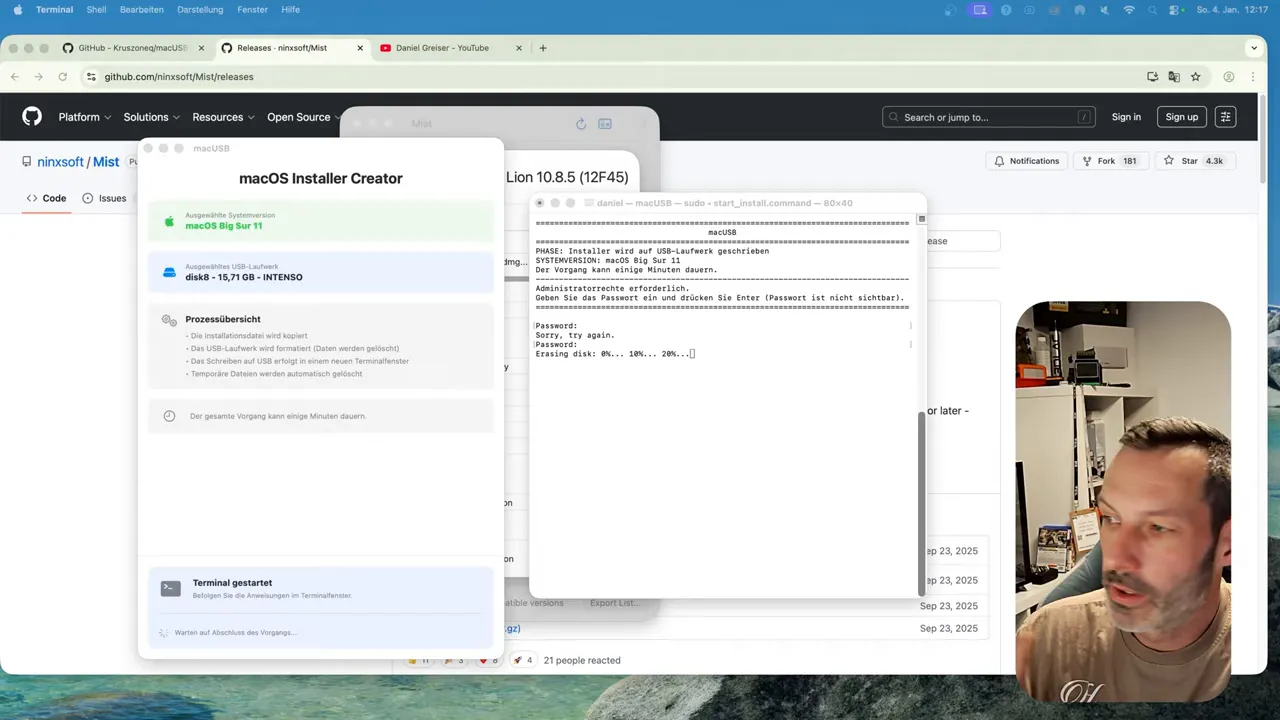The width and height of the screenshot is (1280, 720).
Task: Expand the Resources dropdown menu
Action: (223, 117)
